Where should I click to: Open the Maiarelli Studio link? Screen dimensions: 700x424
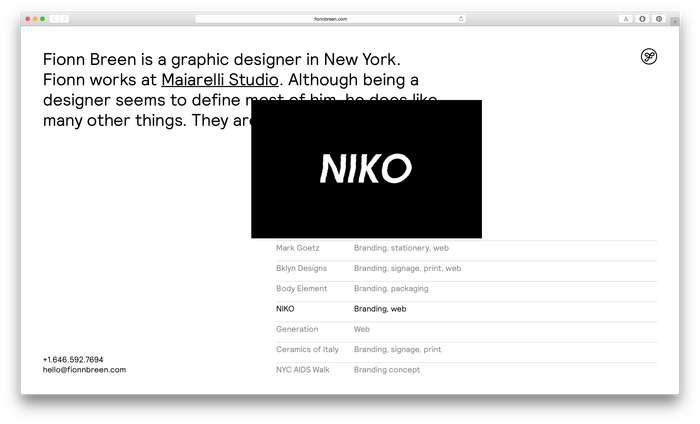tap(220, 80)
